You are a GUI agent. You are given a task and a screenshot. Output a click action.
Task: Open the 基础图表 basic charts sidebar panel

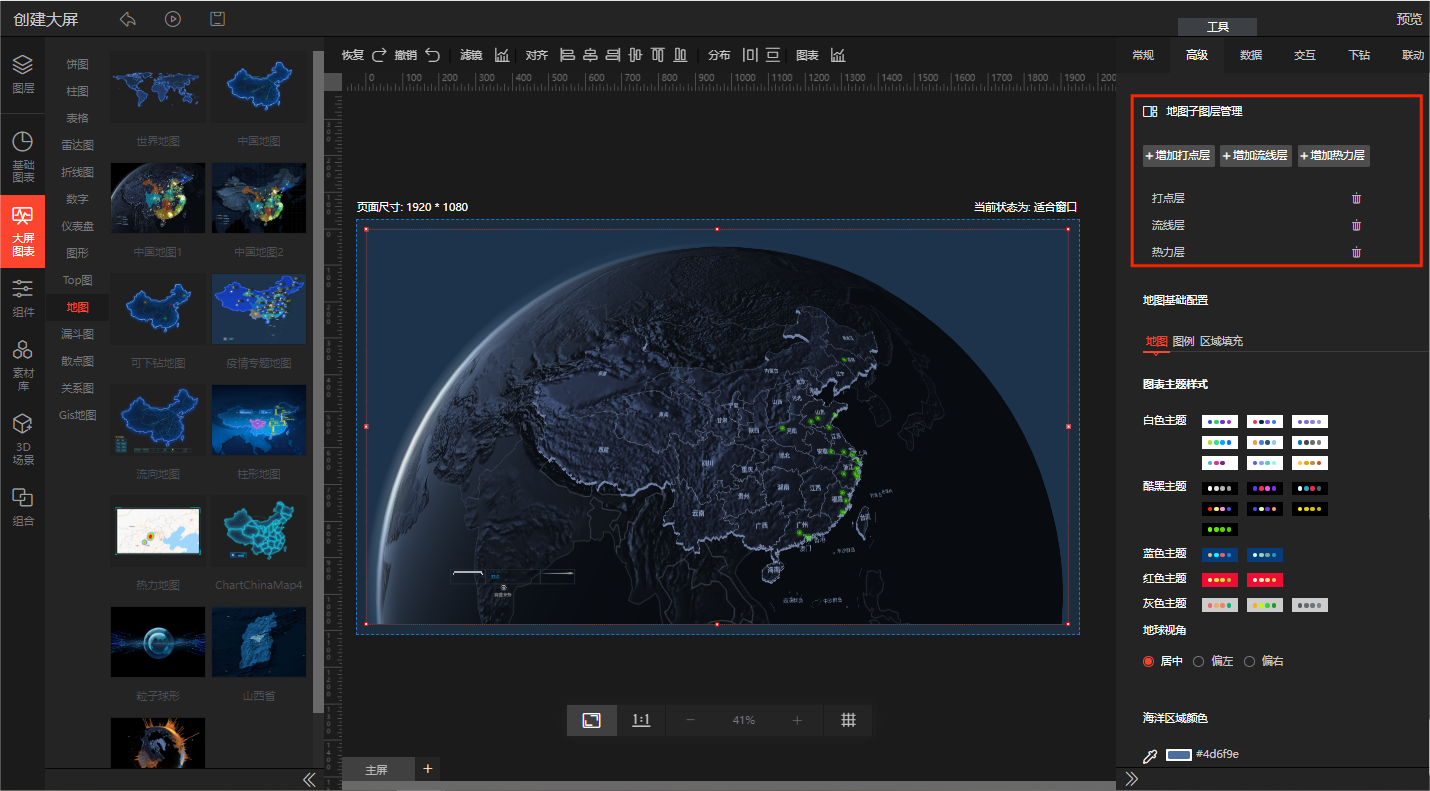[x=23, y=157]
